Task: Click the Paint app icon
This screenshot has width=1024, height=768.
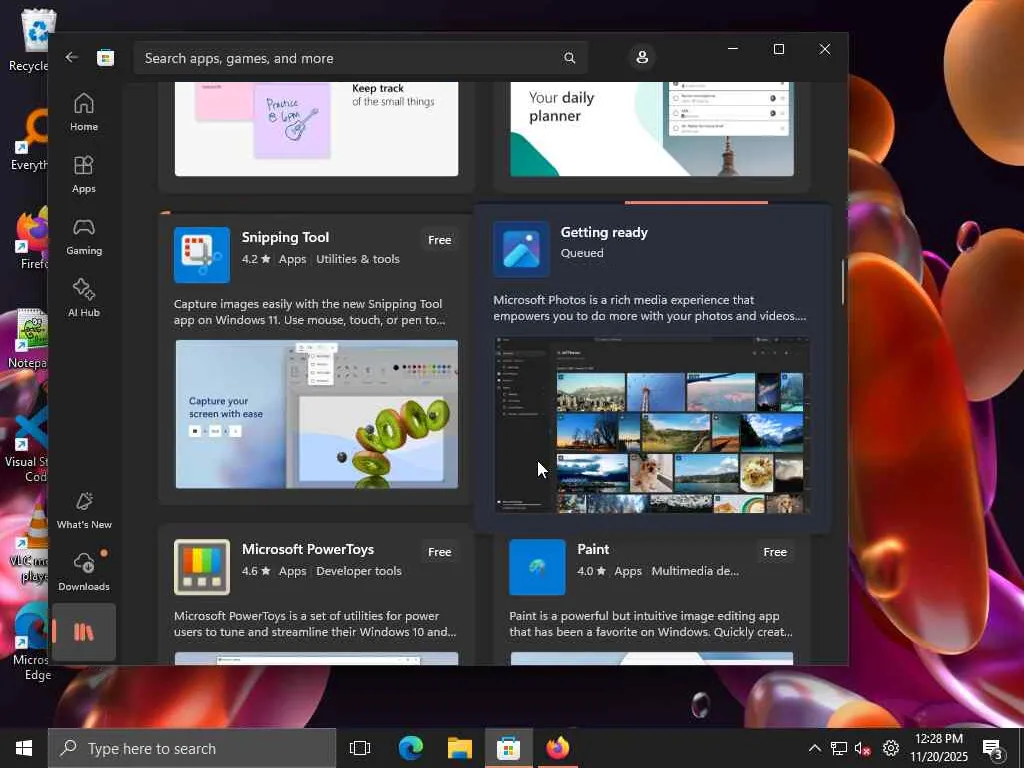Action: [x=537, y=567]
